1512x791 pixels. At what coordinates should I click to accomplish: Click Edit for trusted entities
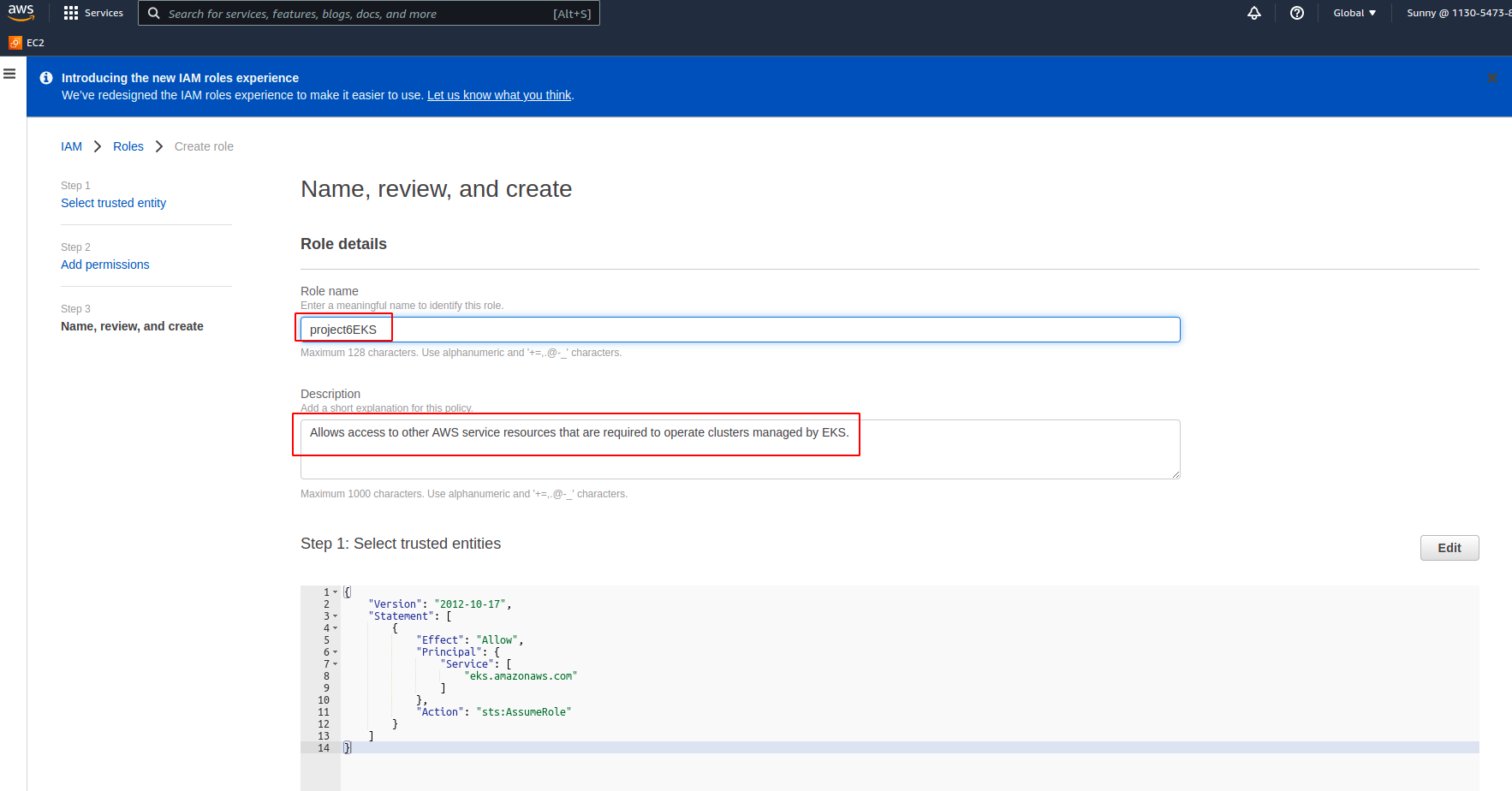pyautogui.click(x=1449, y=547)
